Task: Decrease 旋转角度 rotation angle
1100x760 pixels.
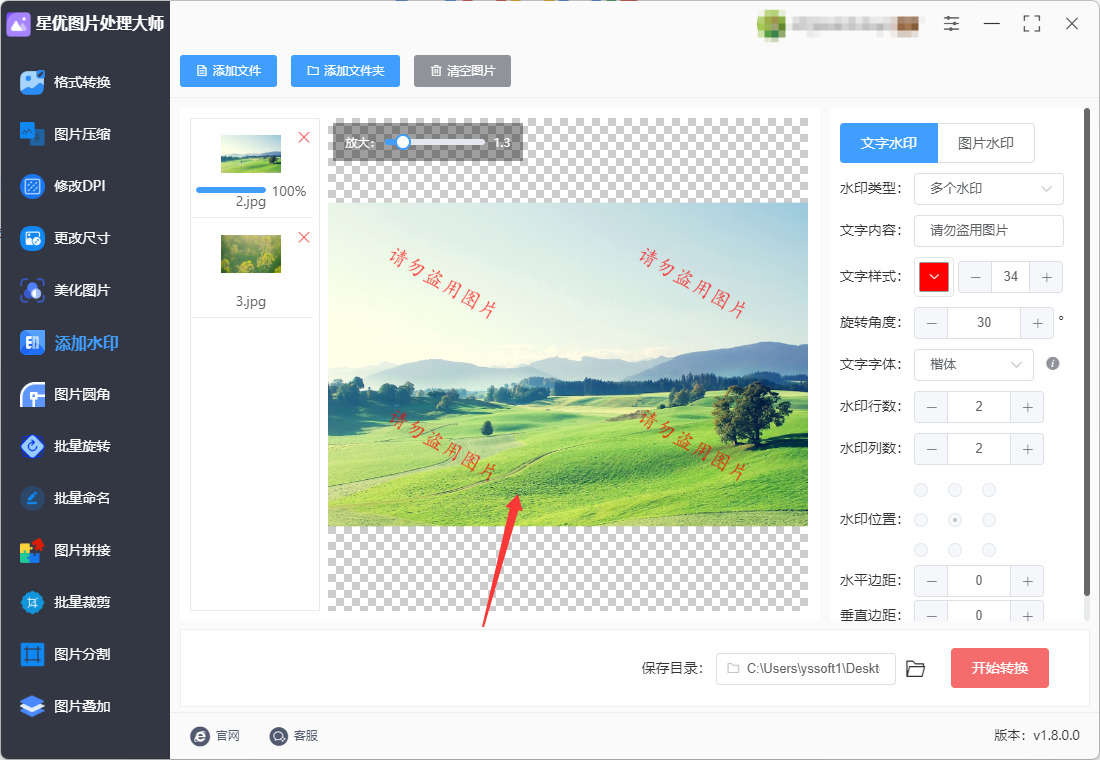Action: (931, 323)
